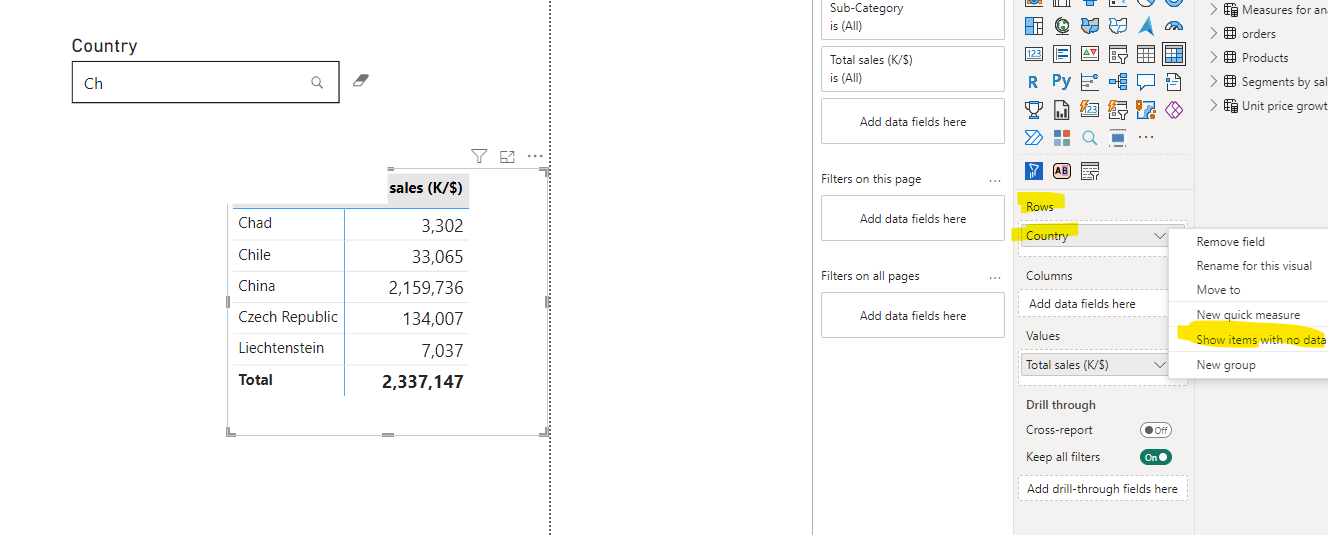Click the Get more visuals ellipsis
Screen dimensions: 1328x535
pyautogui.click(x=1146, y=137)
